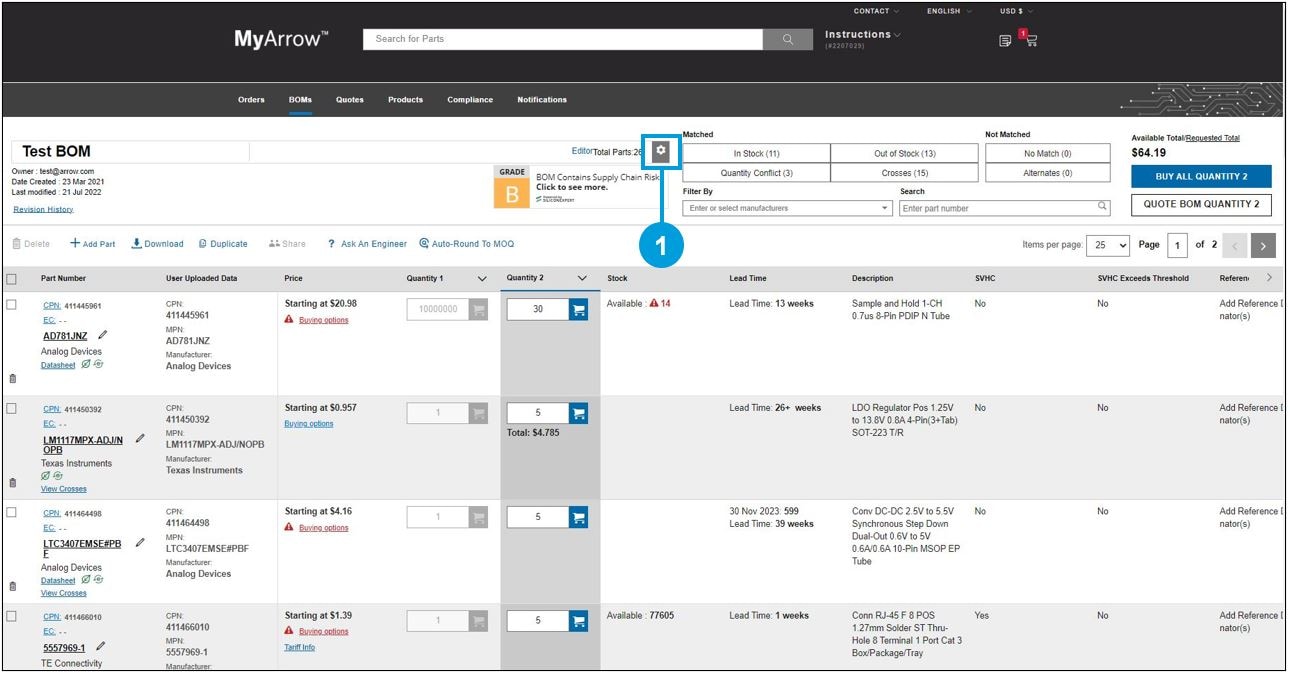Switch to the Compliance tab
Image resolution: width=1290 pixels, height=675 pixels.
470,100
